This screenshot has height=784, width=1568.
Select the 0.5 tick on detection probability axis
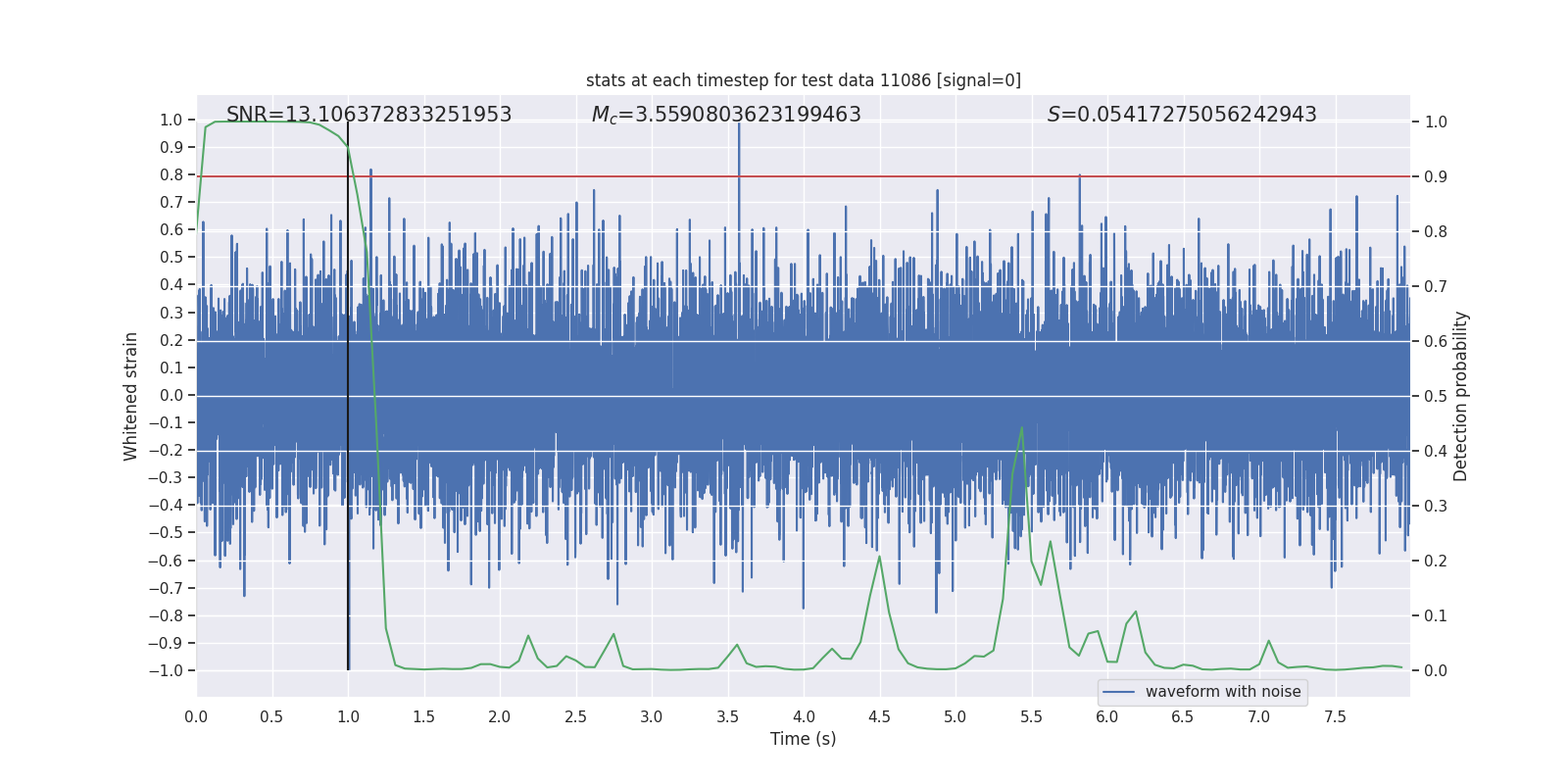[1436, 396]
